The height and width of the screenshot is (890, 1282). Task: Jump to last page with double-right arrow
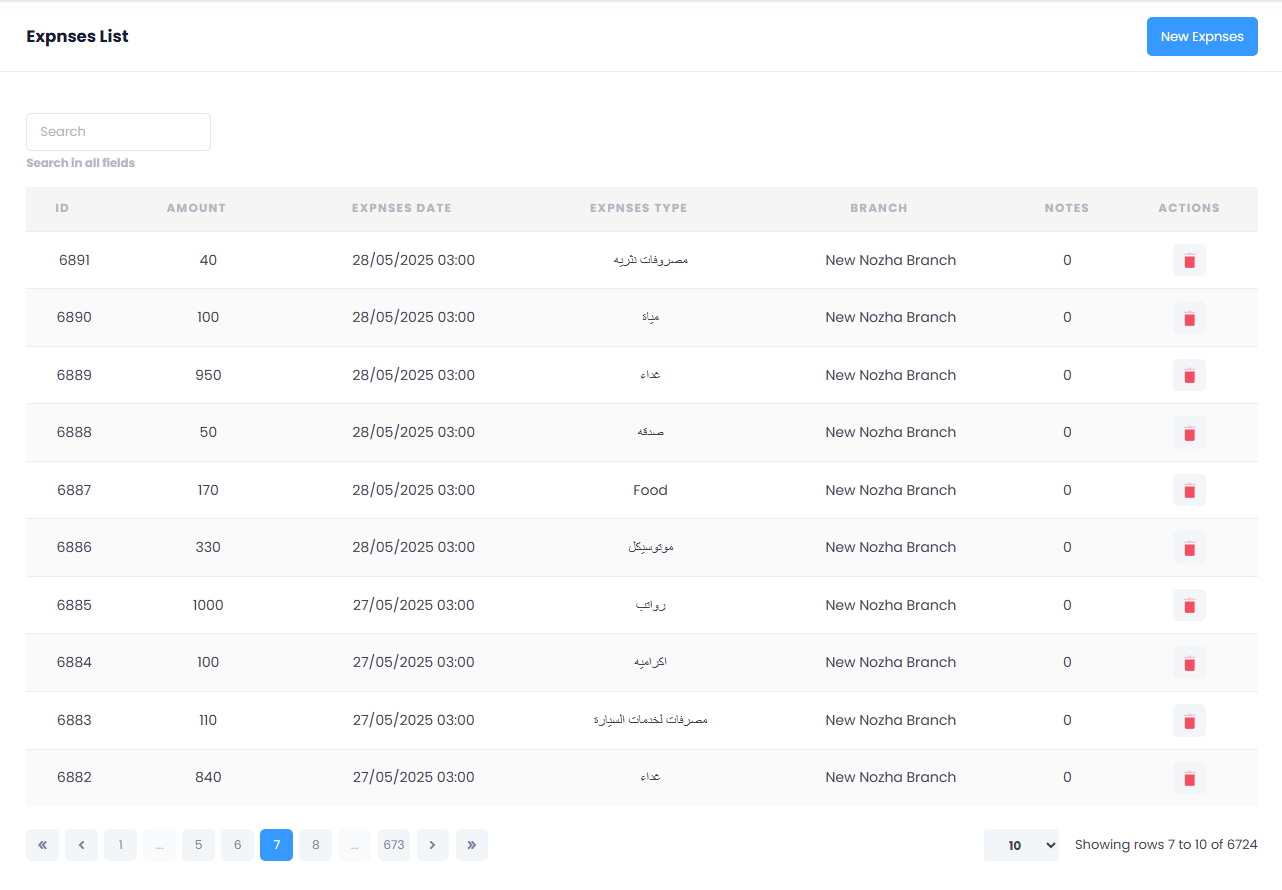coord(471,845)
